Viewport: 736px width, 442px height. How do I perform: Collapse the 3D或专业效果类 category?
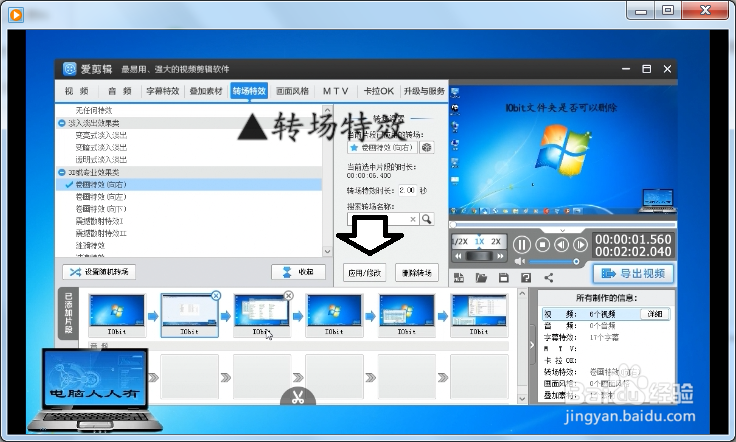point(61,172)
